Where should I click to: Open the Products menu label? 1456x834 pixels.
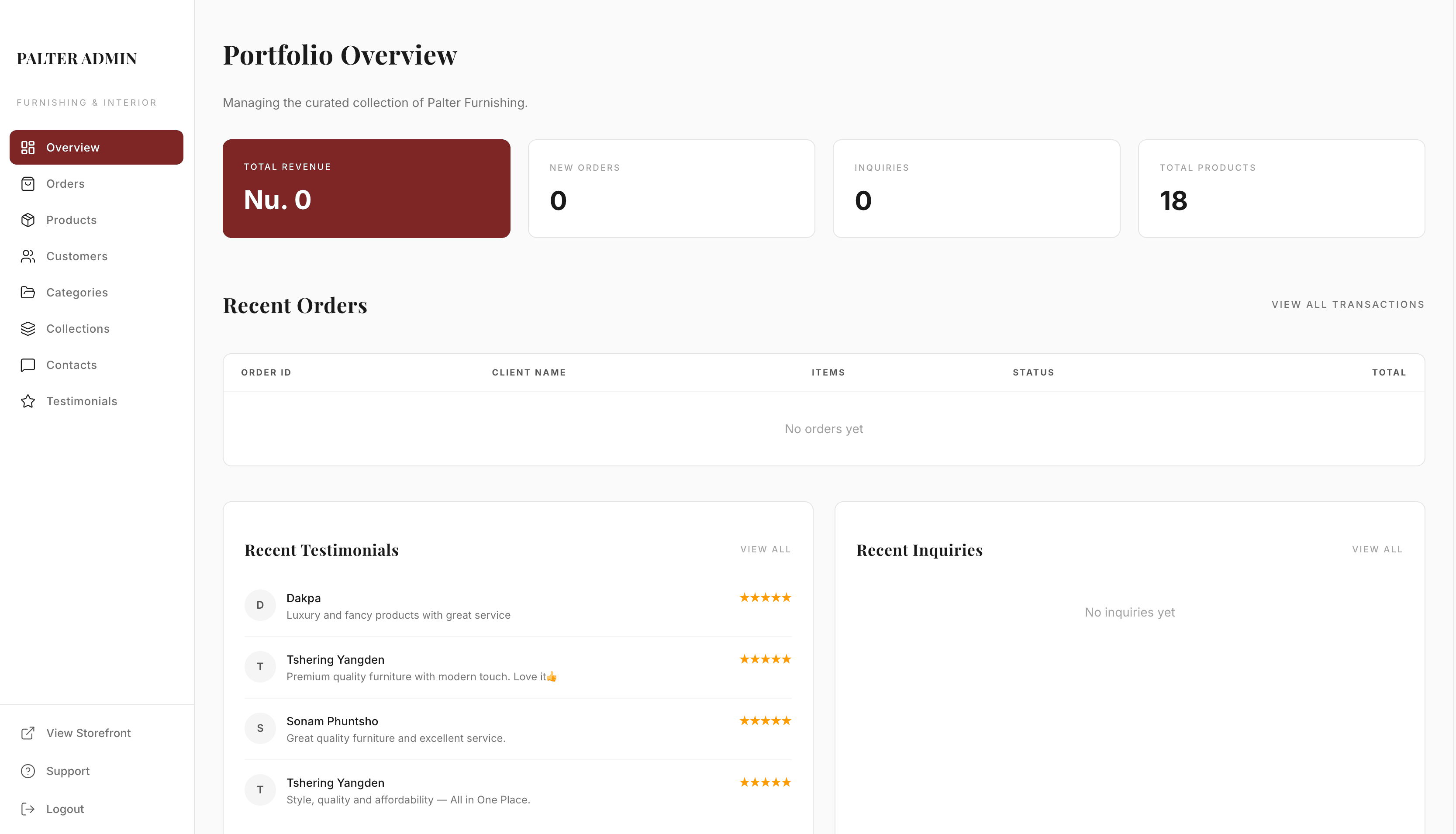[71, 220]
